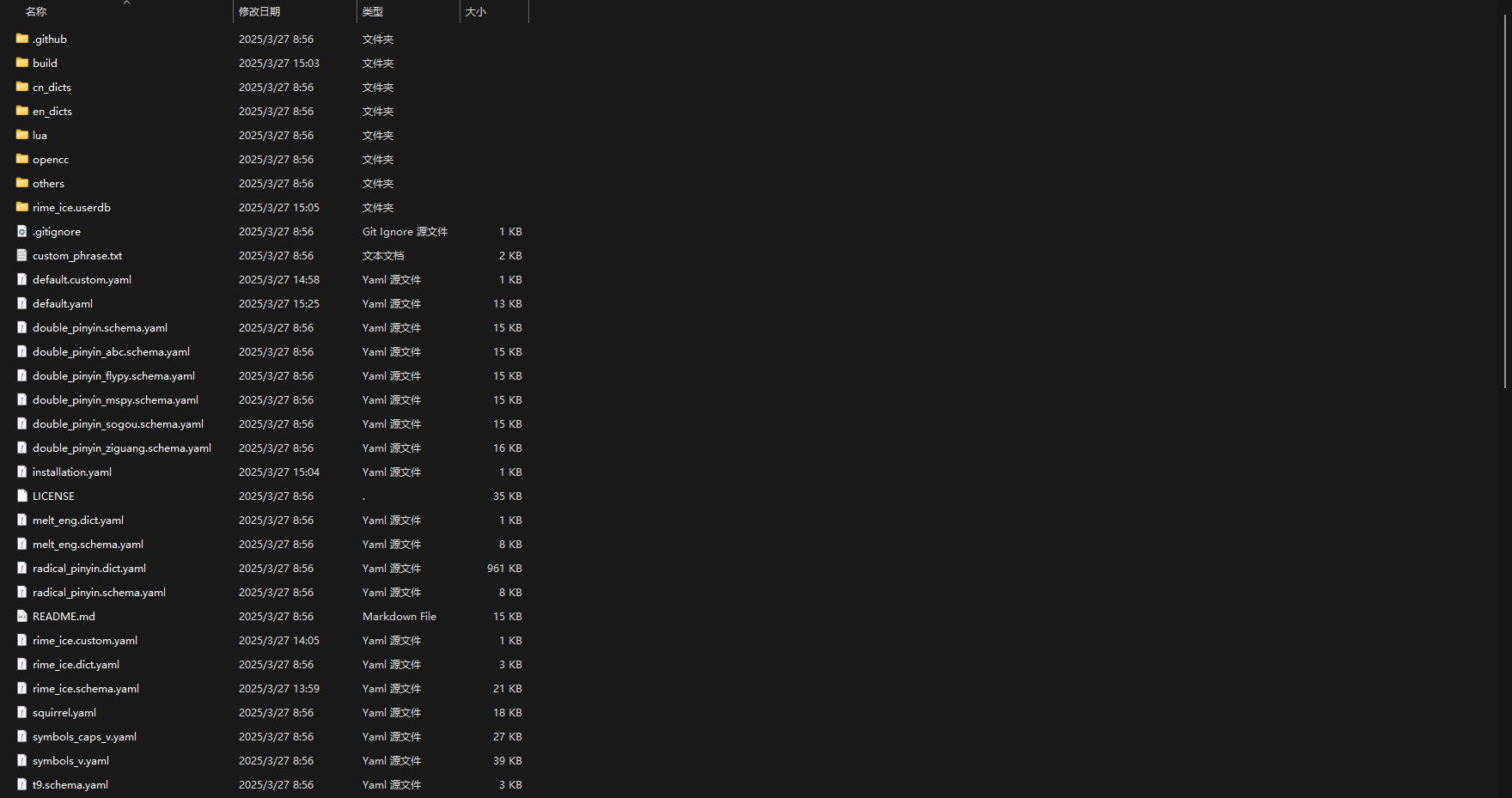This screenshot has height=798, width=1512.
Task: Select the double_pinyin_sogou.schema.yaml file name
Action: [119, 424]
